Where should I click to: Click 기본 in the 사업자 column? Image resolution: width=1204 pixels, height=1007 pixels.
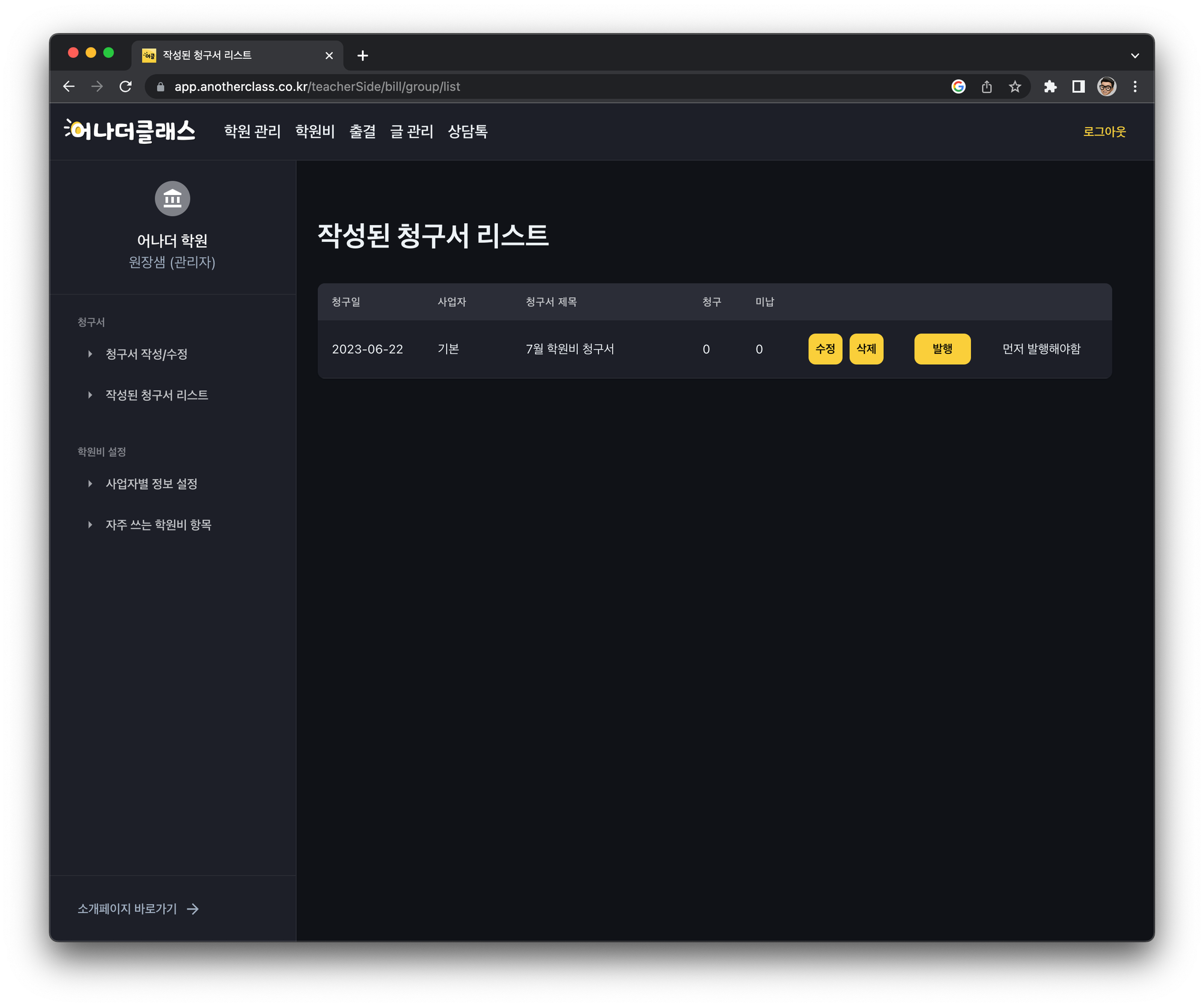coord(448,349)
